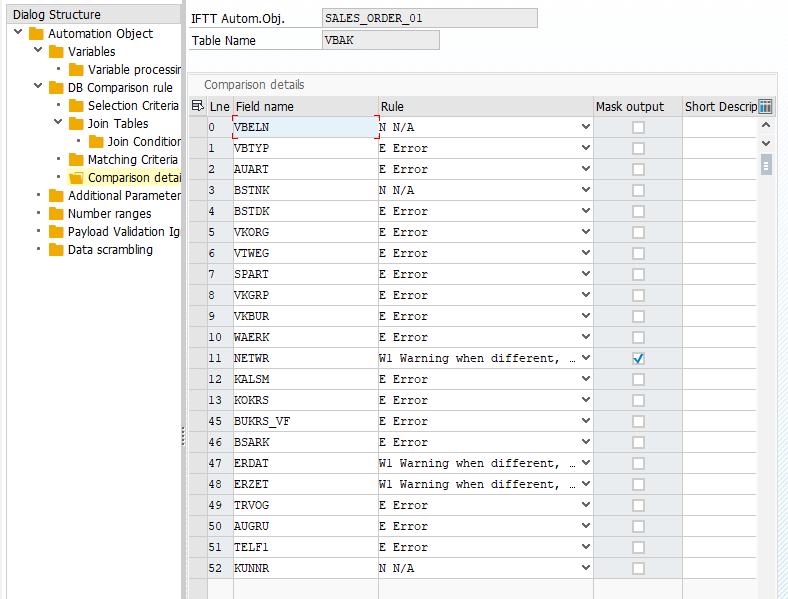Screen dimensions: 788x599
Task: Click the Data scrambling folder icon
Action: [57, 250]
